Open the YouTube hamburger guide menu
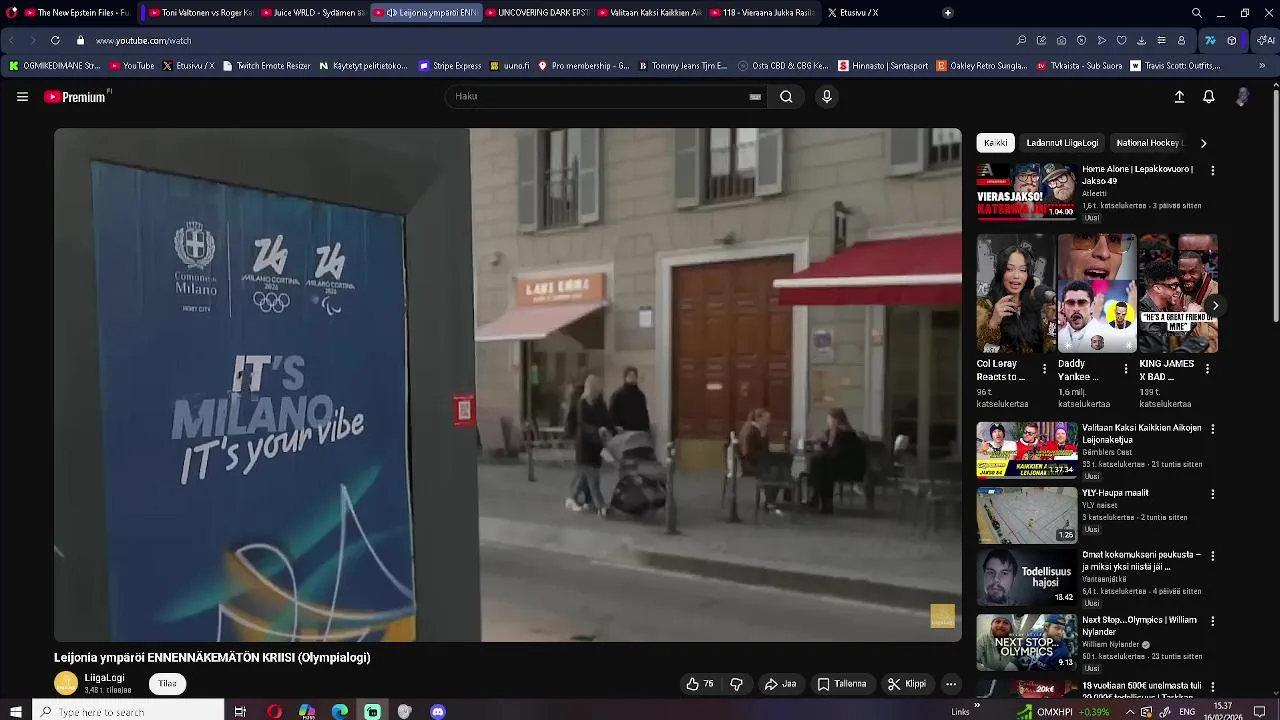The image size is (1280, 720). coord(22,97)
